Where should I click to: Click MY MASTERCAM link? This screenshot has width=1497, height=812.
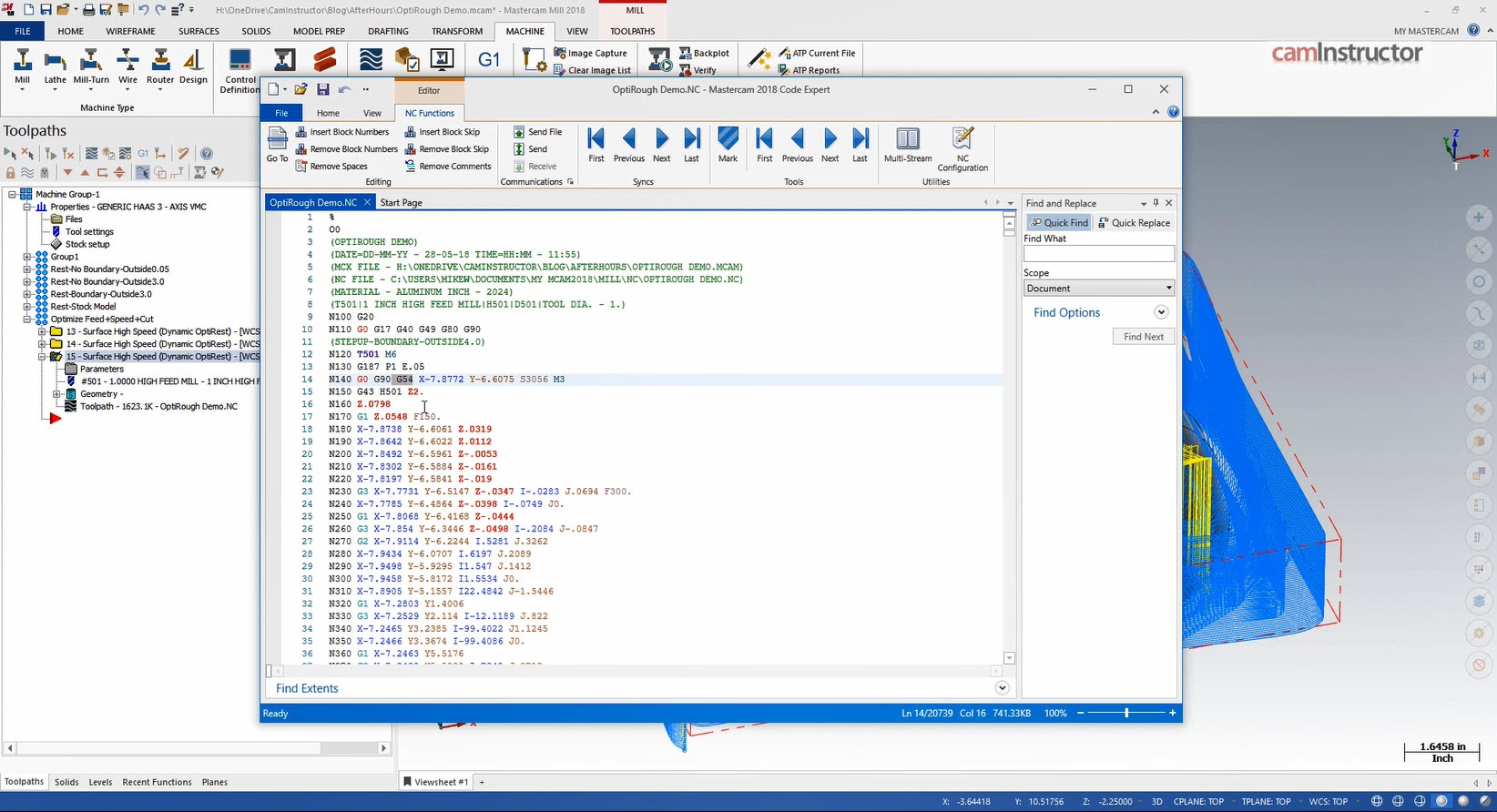tap(1426, 31)
